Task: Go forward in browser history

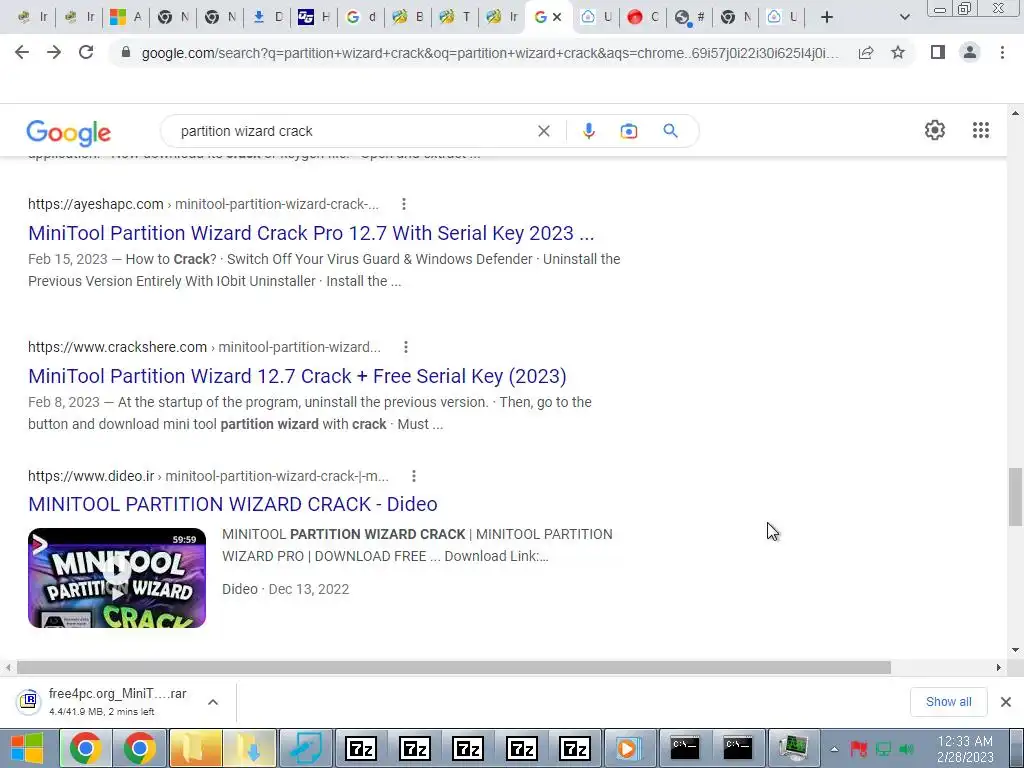Action: tap(54, 52)
